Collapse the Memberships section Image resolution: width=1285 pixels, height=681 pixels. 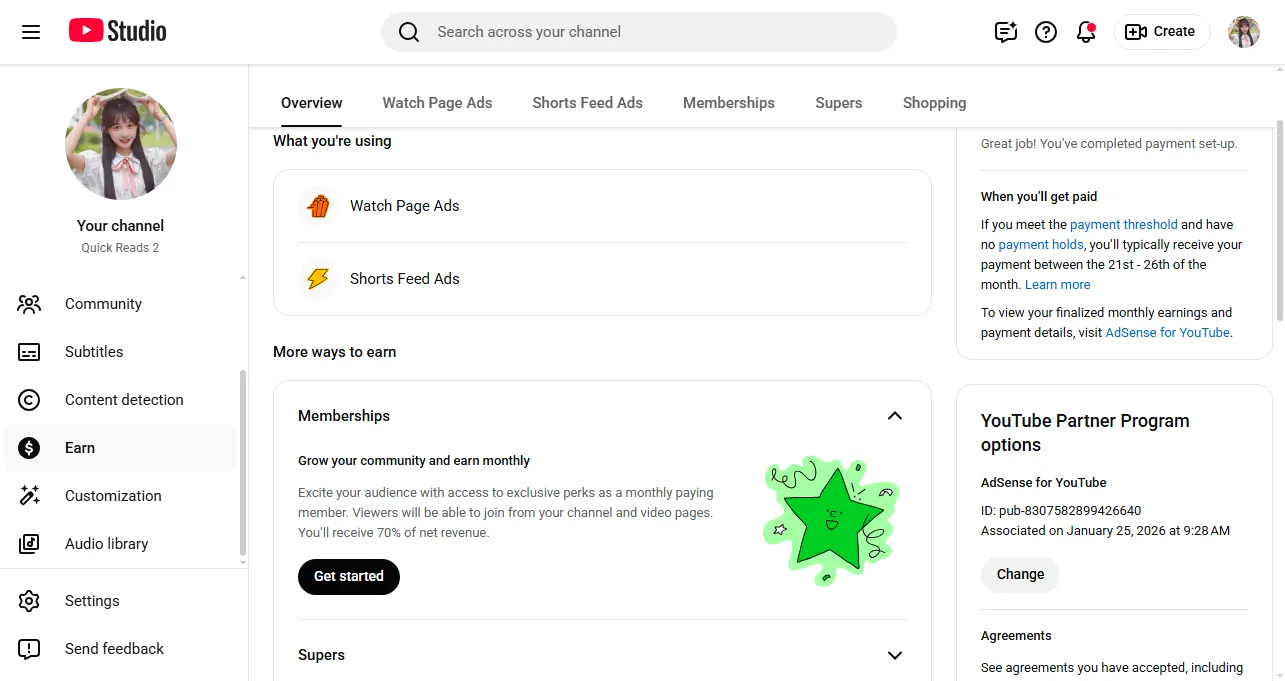pyautogui.click(x=895, y=416)
